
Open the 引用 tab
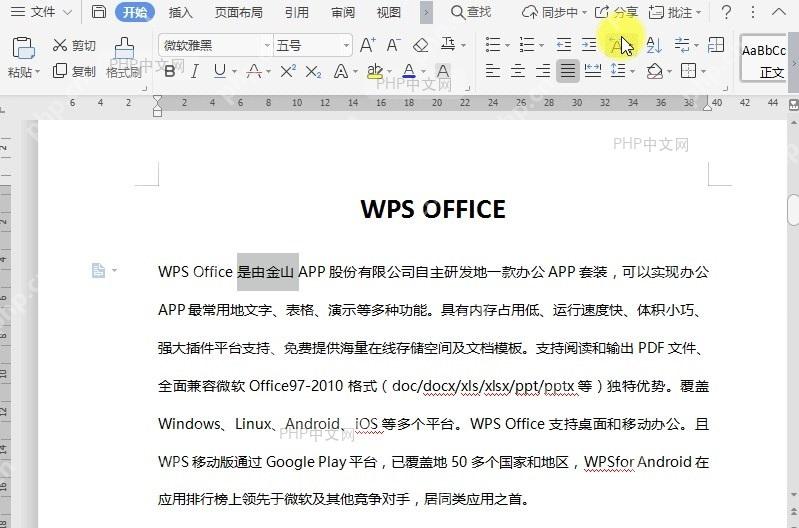297,12
